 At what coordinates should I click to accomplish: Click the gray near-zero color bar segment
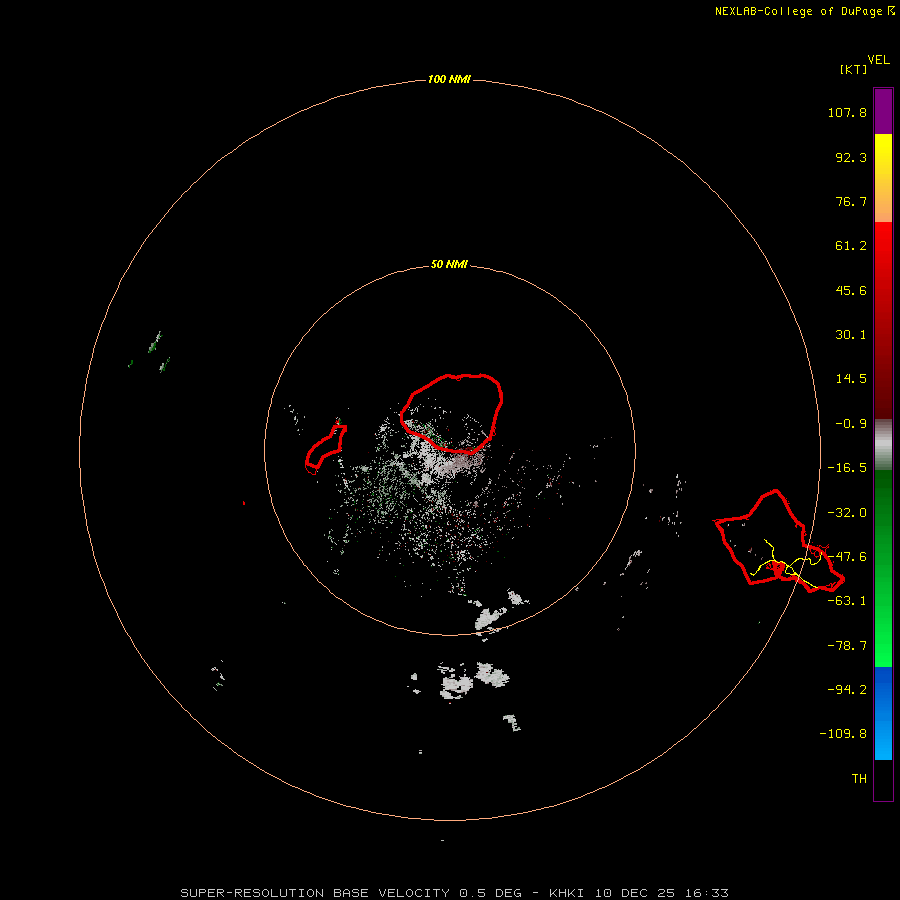tap(883, 445)
